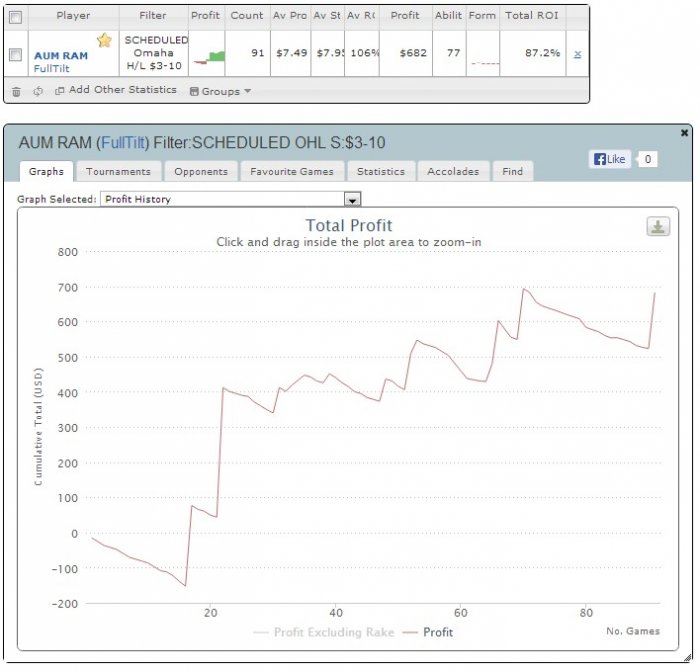Click the ability value 77

[453, 53]
